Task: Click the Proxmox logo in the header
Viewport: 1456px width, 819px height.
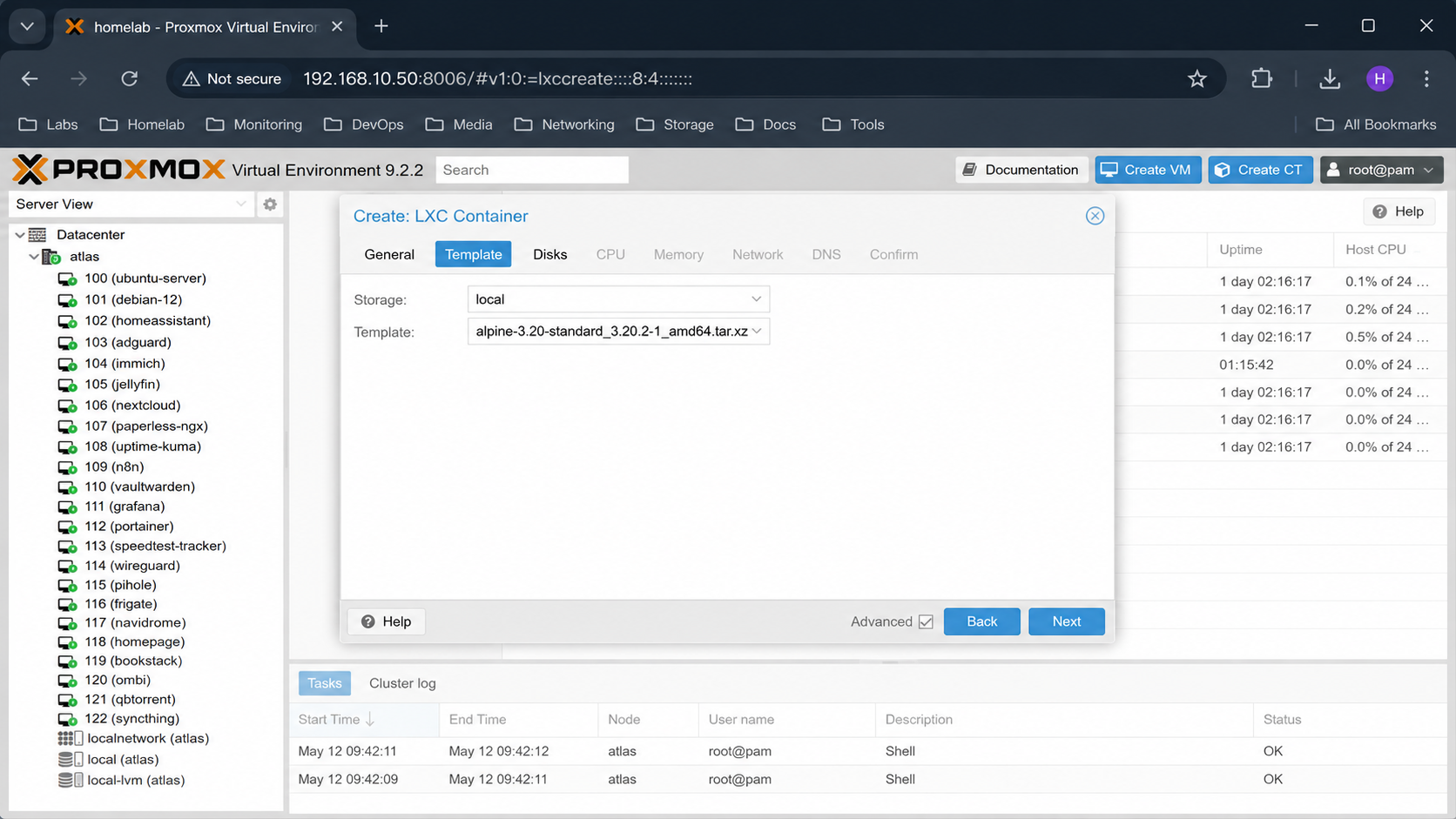Action: click(118, 170)
